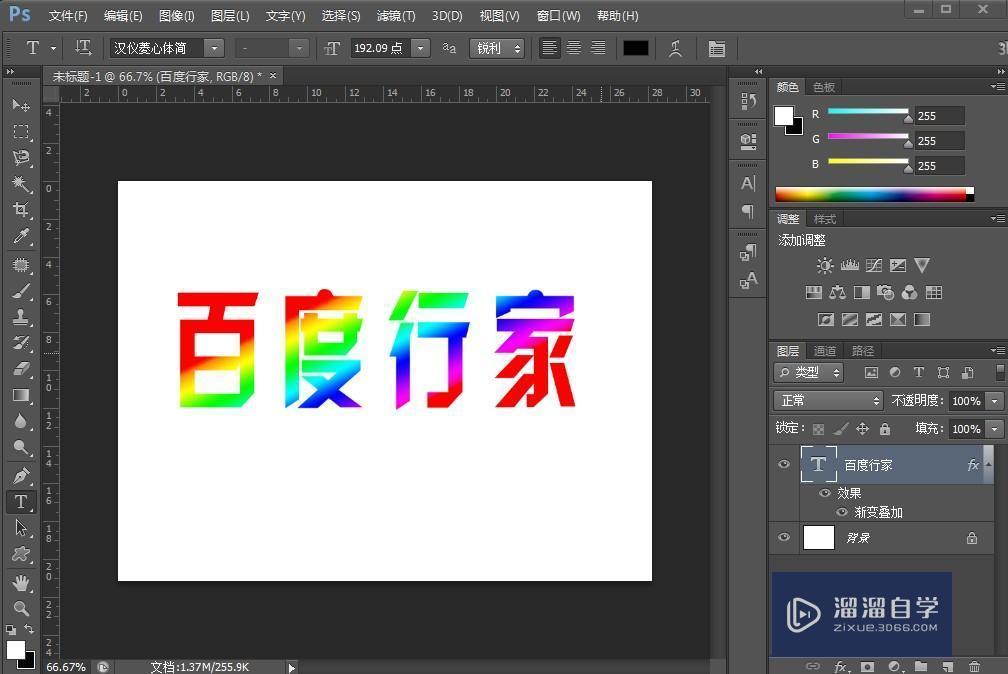Open the Character and Paragraph panels button

(717, 48)
